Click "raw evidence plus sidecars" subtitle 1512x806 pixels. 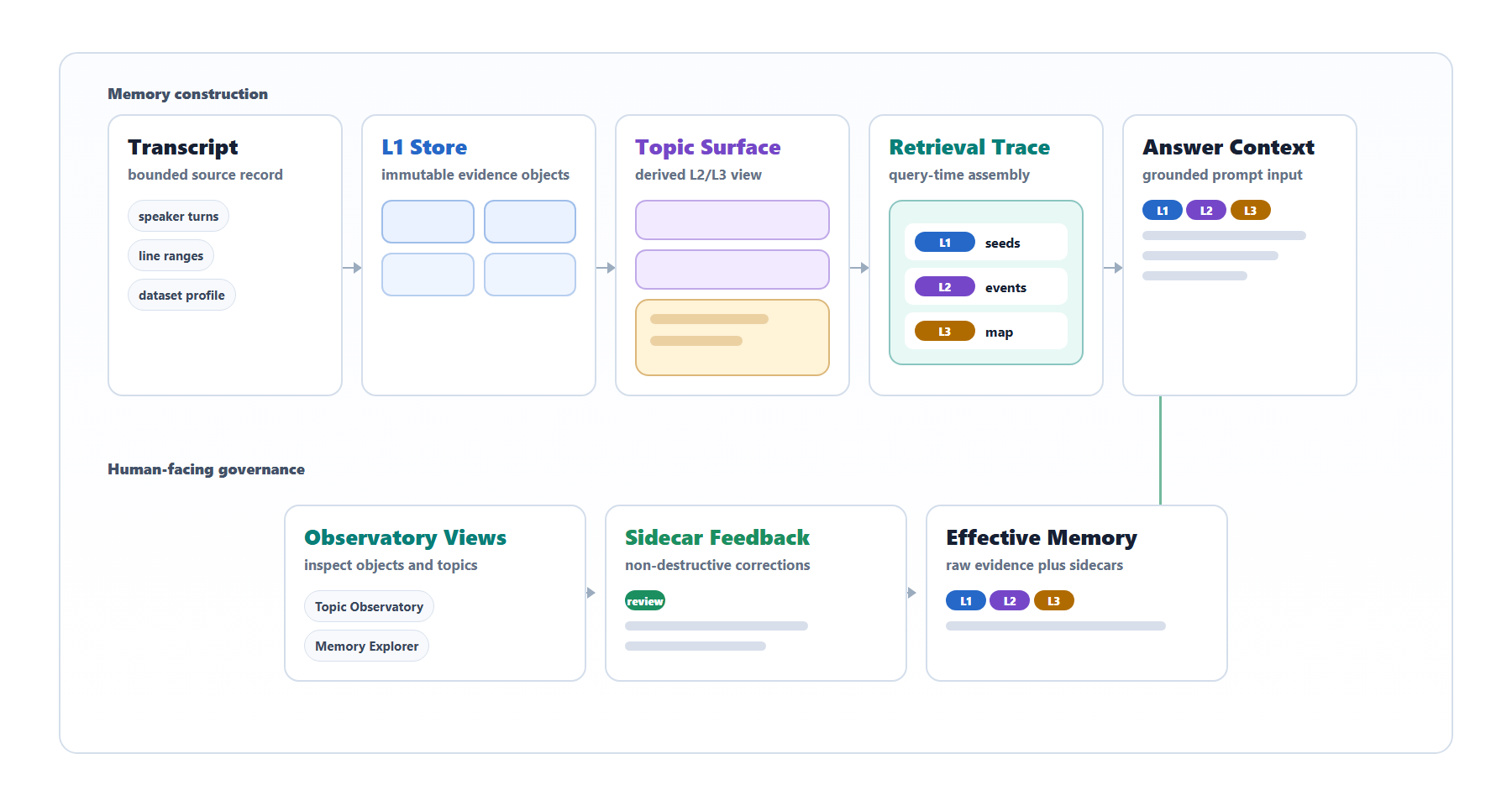coord(1034,565)
